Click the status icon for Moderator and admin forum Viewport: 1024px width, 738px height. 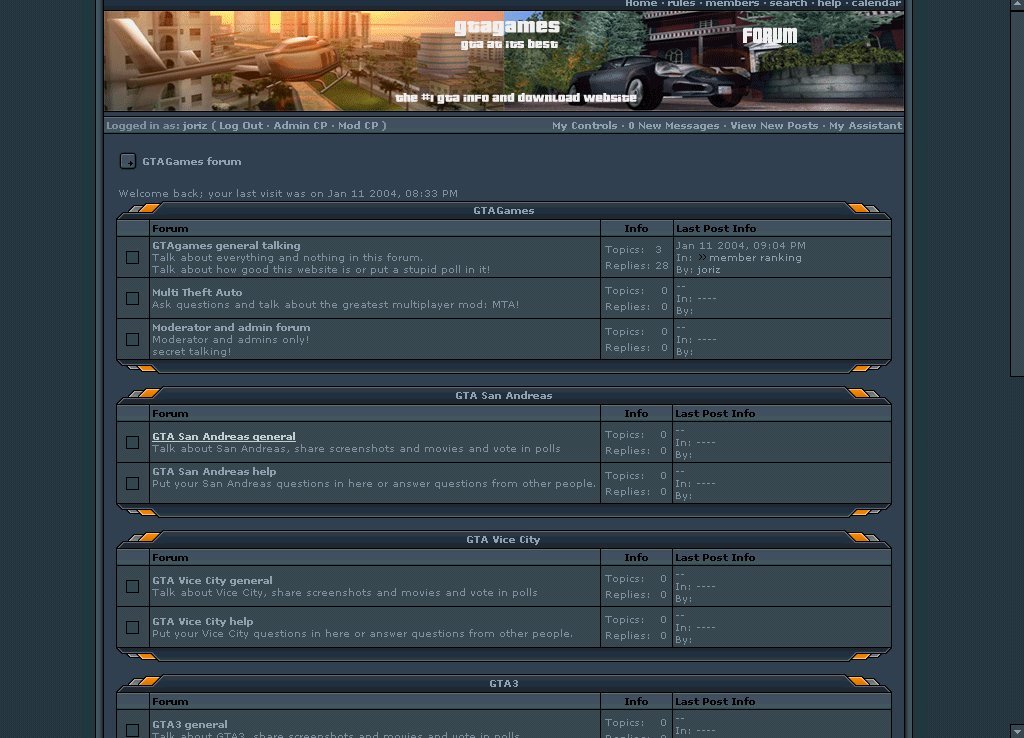(x=133, y=340)
